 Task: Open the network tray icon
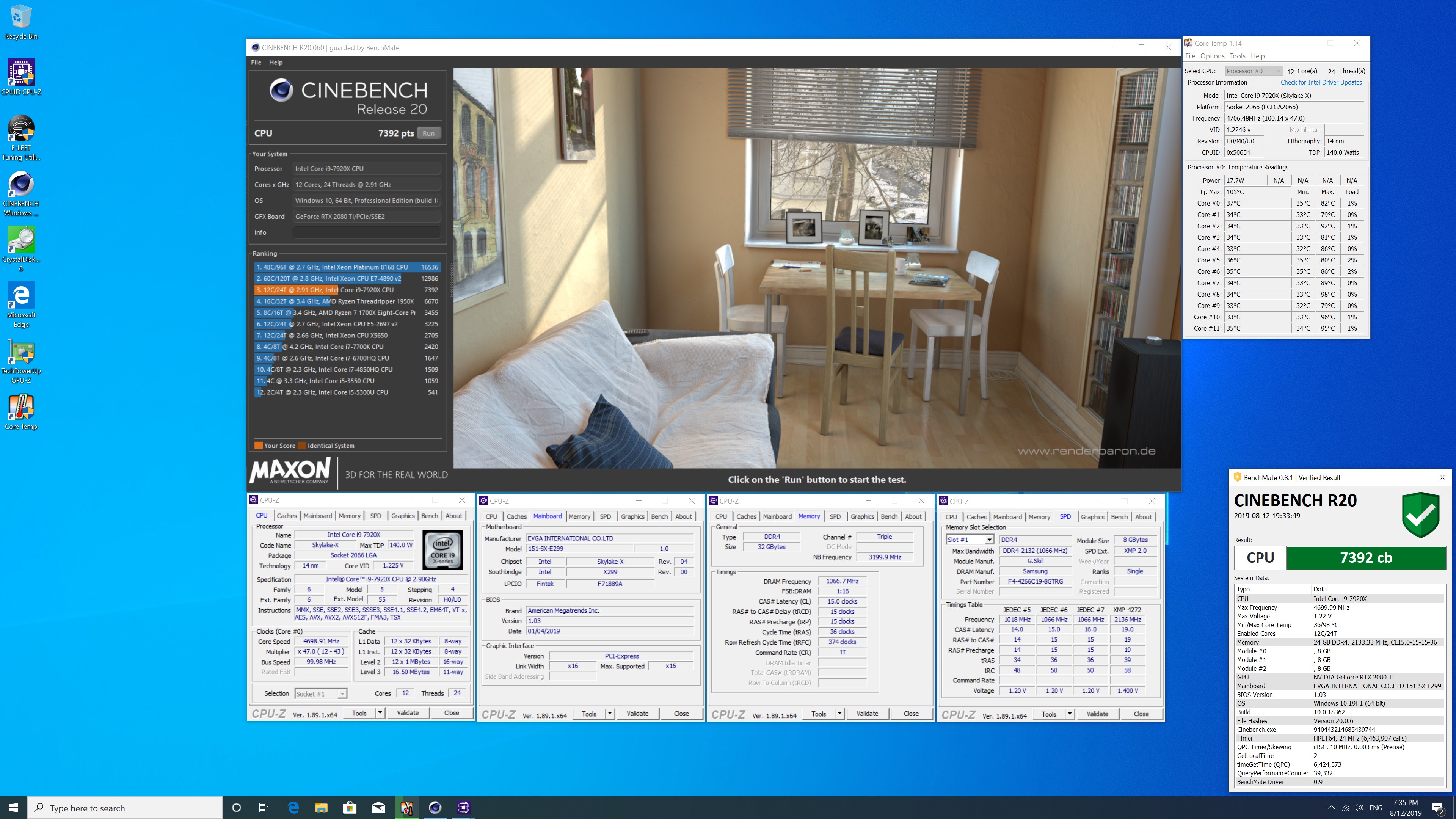(1346, 808)
